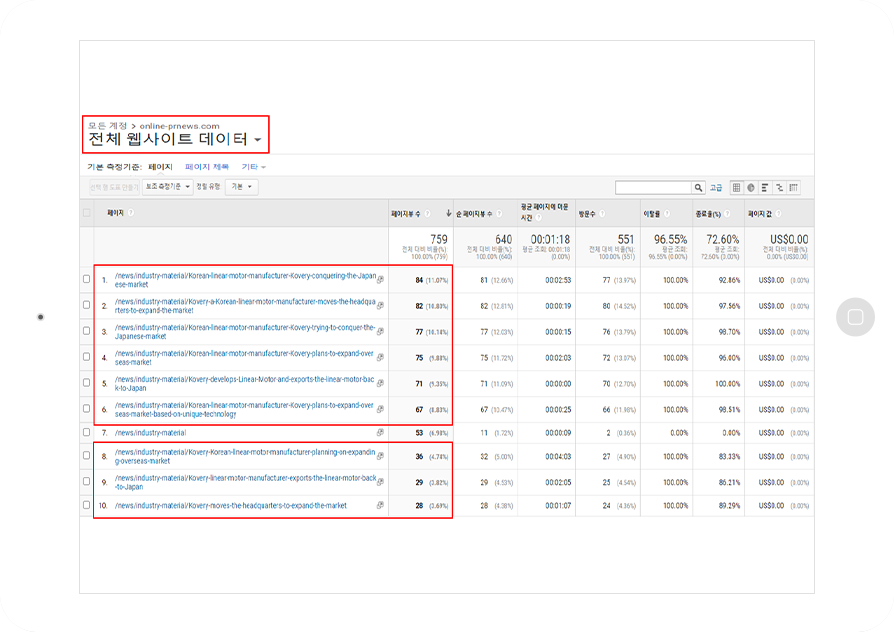Sort by the 이탈률 column header
The image size is (894, 632).
pyautogui.click(x=652, y=214)
